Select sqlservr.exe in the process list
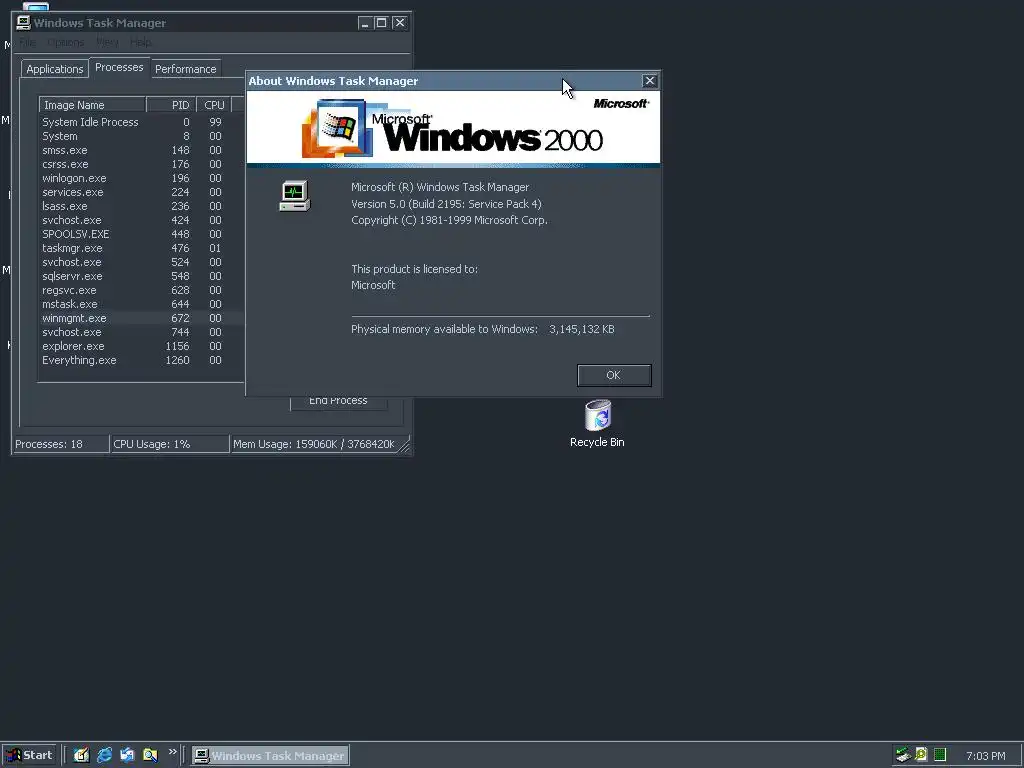 (x=141, y=276)
